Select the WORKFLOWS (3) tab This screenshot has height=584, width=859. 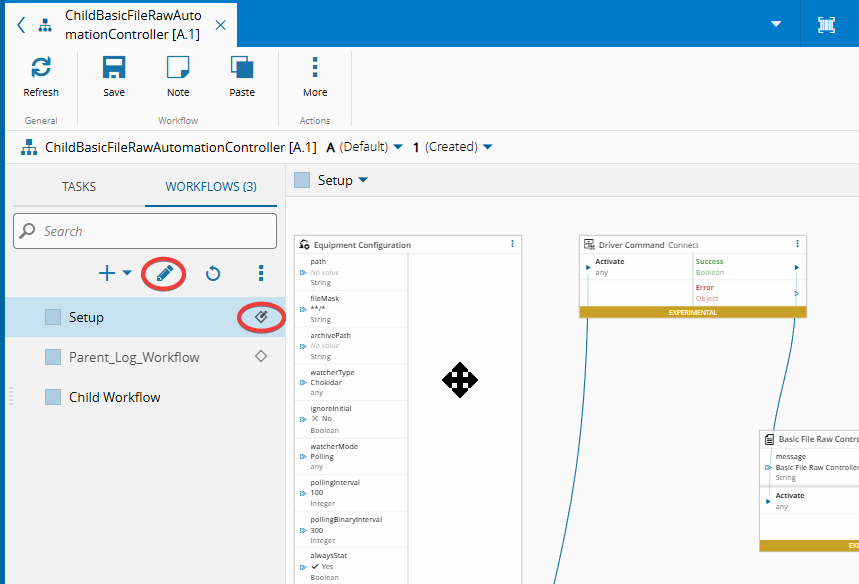click(x=211, y=187)
